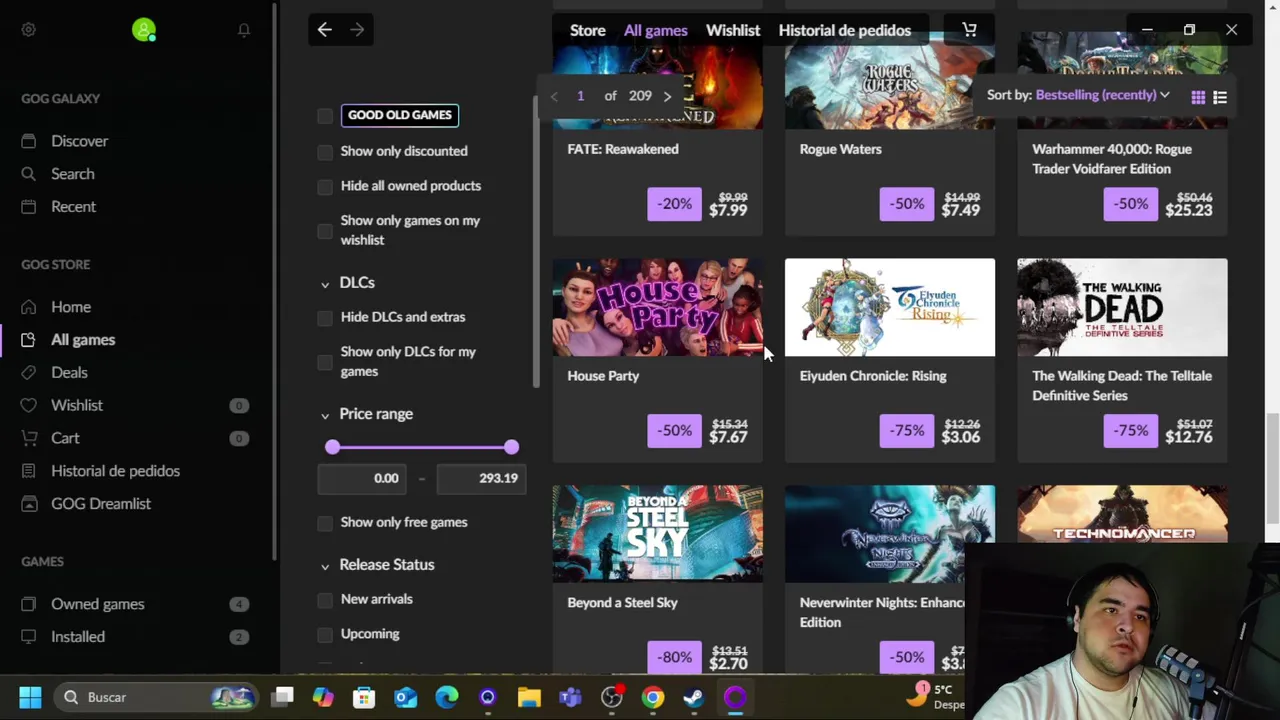1280x720 pixels.
Task: Open the Windows Start menu
Action: pos(30,697)
